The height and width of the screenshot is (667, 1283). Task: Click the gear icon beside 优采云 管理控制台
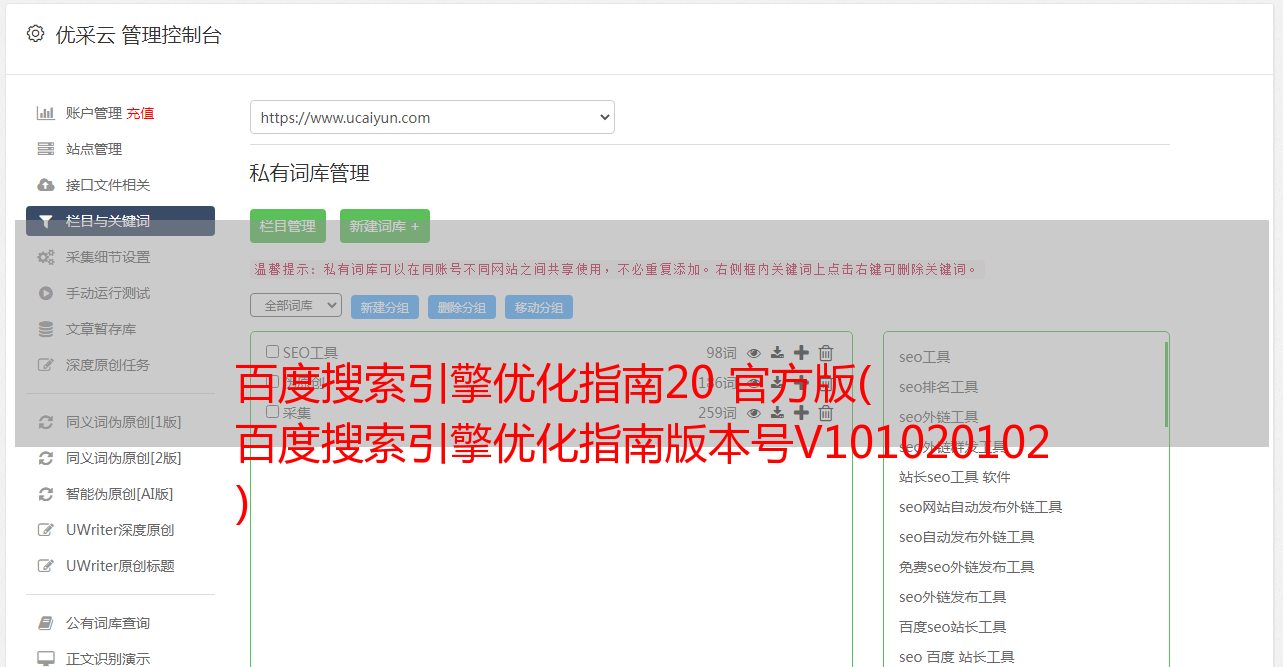tap(36, 34)
